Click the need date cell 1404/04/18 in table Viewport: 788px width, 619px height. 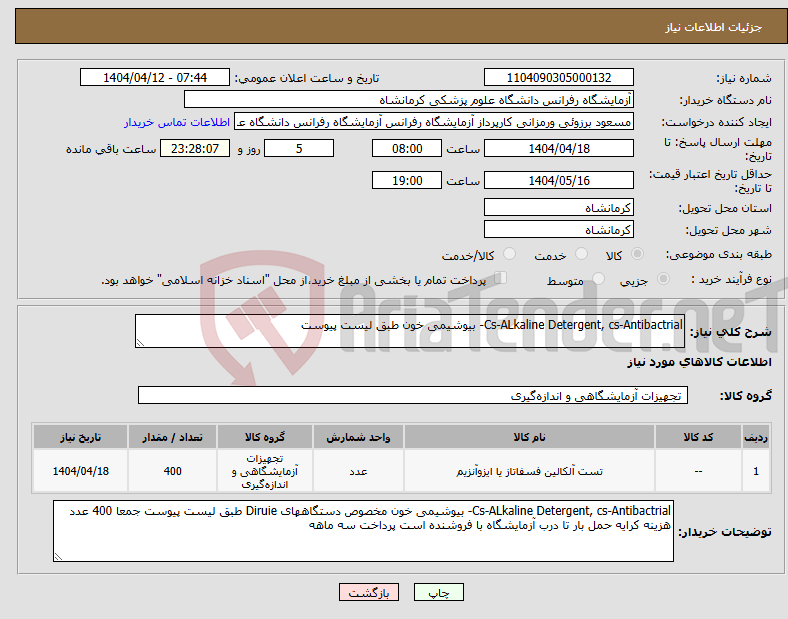tap(80, 471)
